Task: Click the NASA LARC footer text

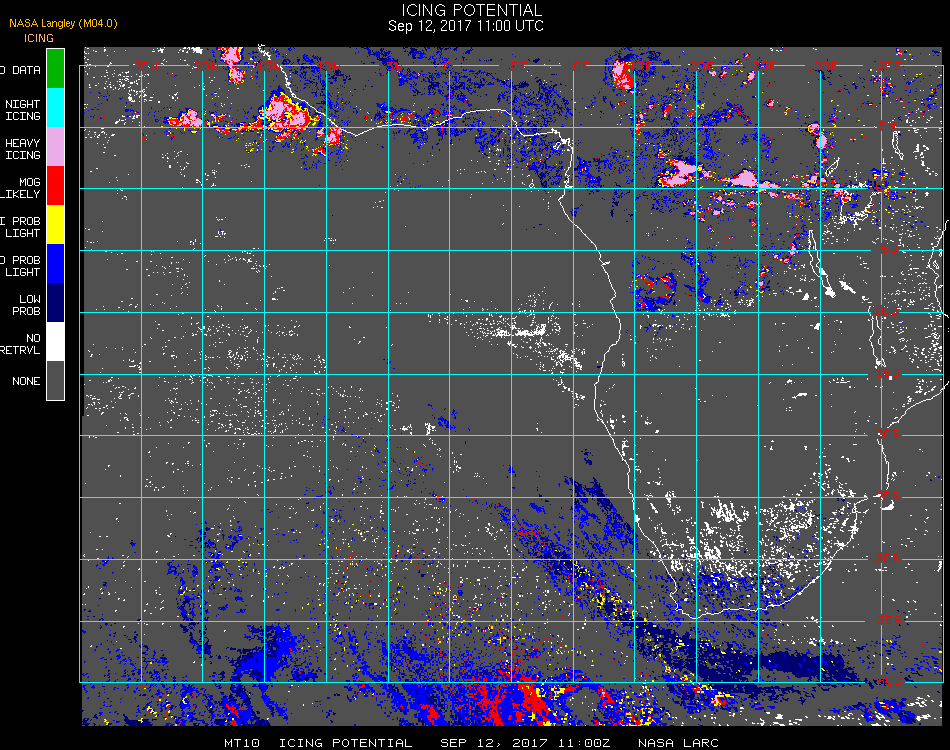Action: [x=678, y=743]
